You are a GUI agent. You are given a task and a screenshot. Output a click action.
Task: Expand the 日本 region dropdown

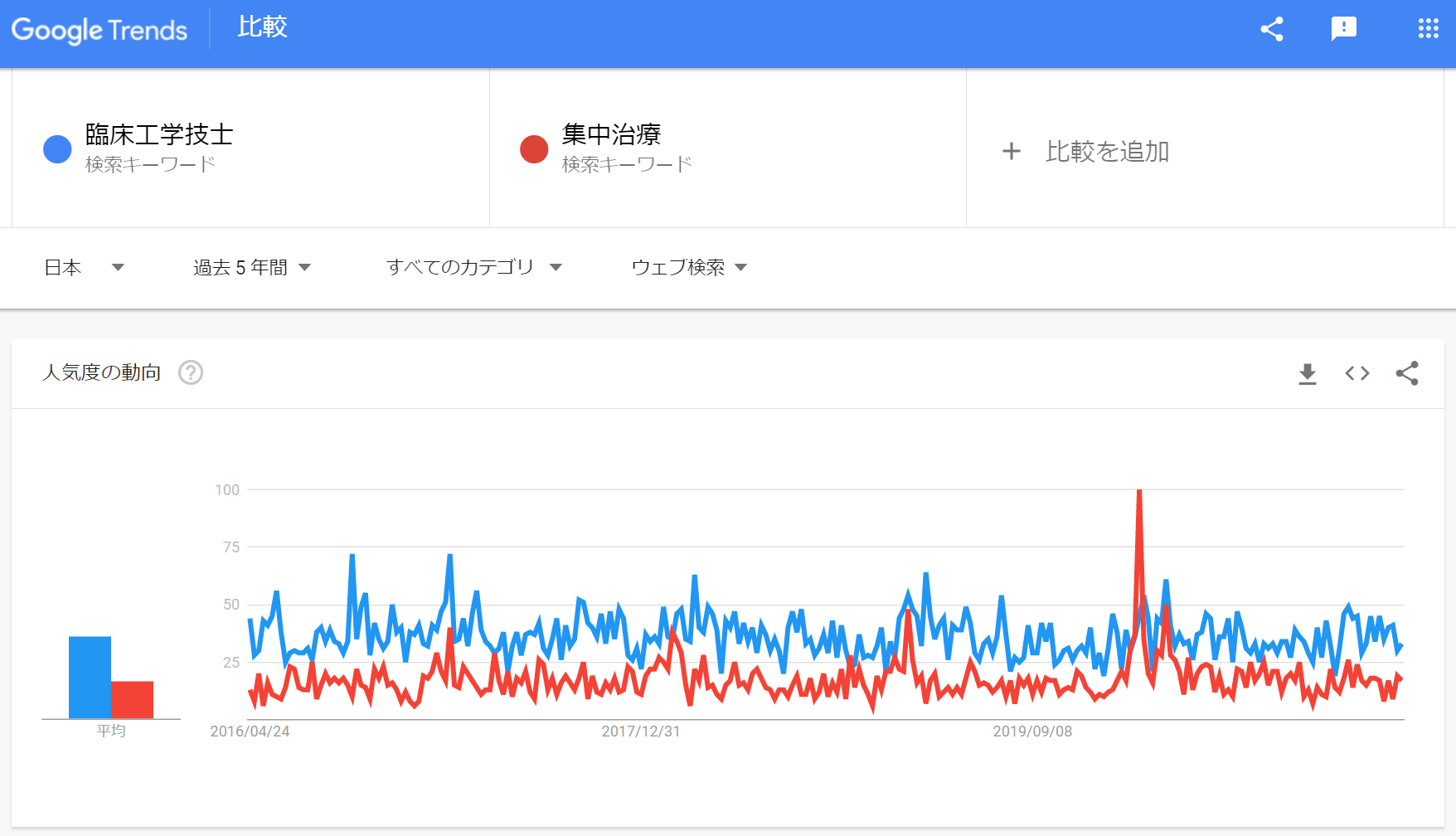tap(84, 267)
